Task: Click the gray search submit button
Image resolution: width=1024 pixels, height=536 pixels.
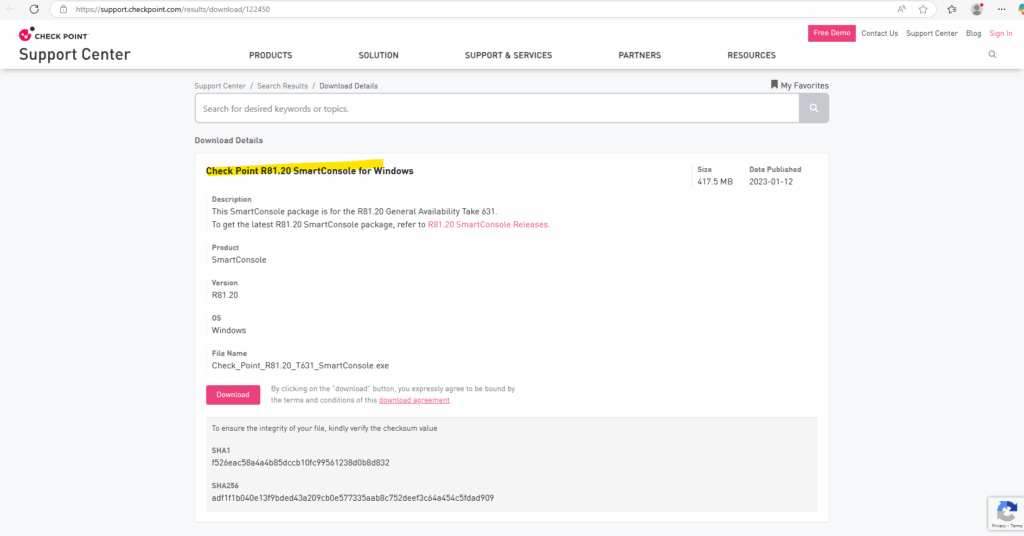Action: click(x=814, y=108)
